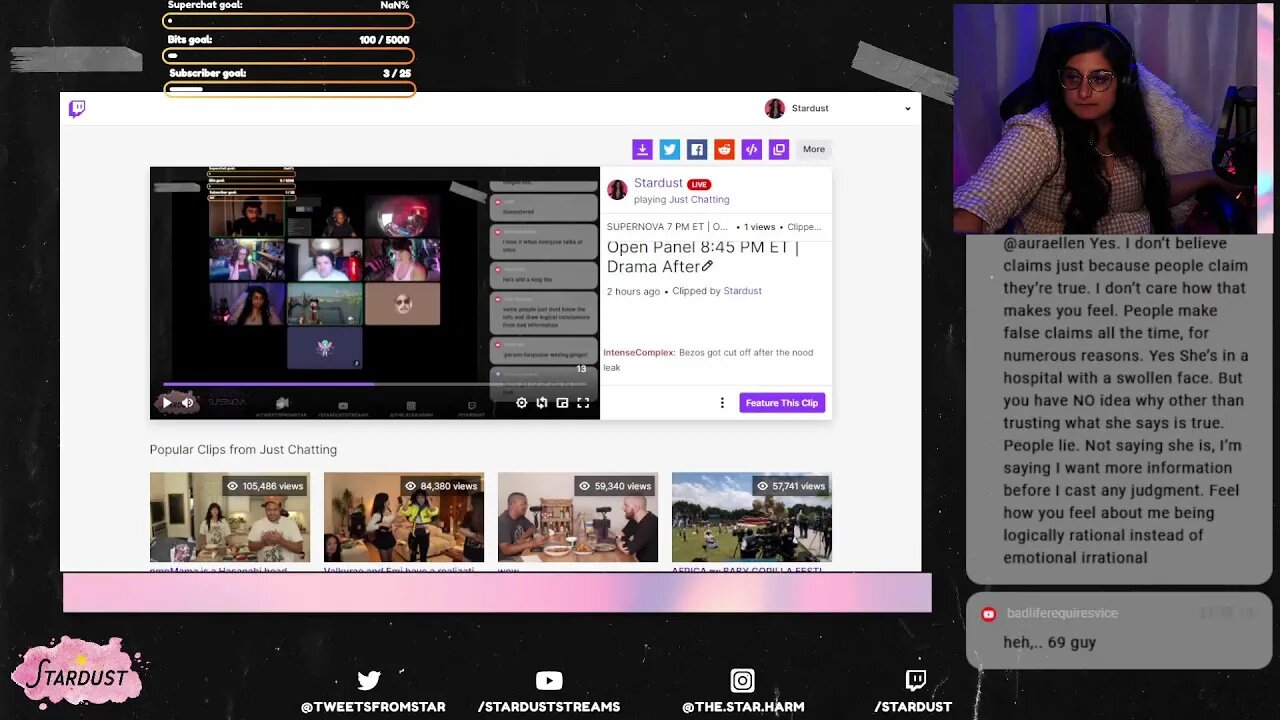
Task: Toggle theatre mode in the clip player
Action: 562,403
